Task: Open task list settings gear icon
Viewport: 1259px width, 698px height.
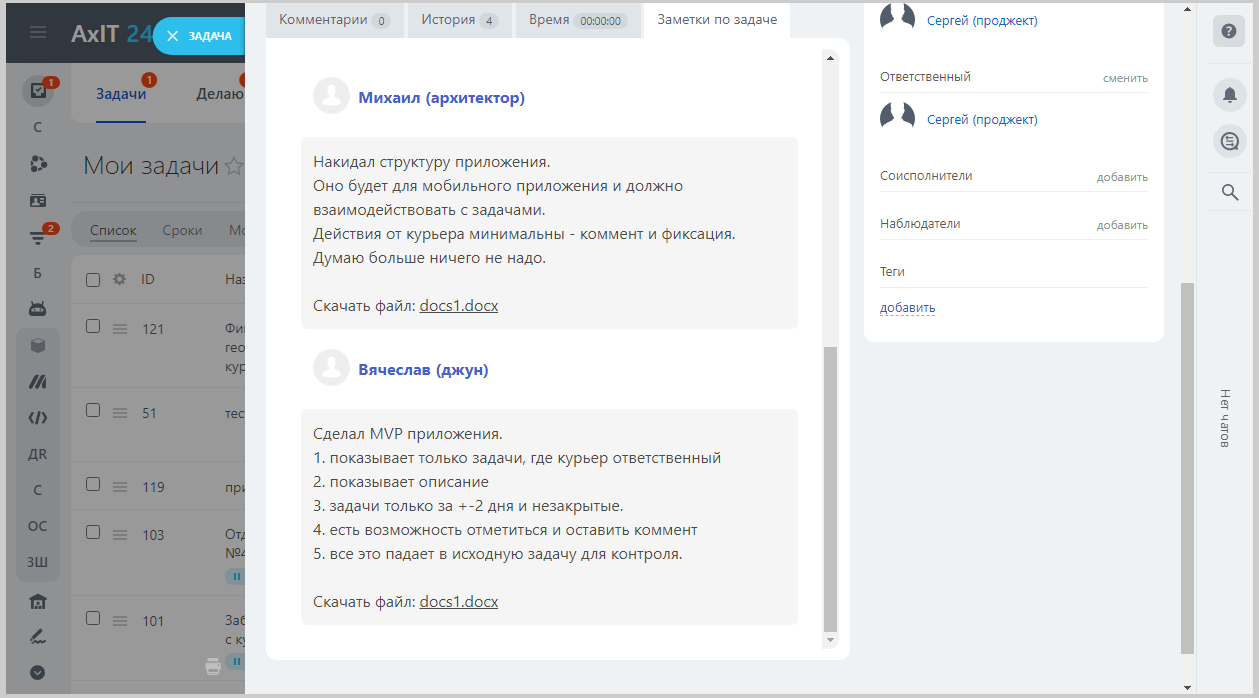Action: [x=119, y=280]
